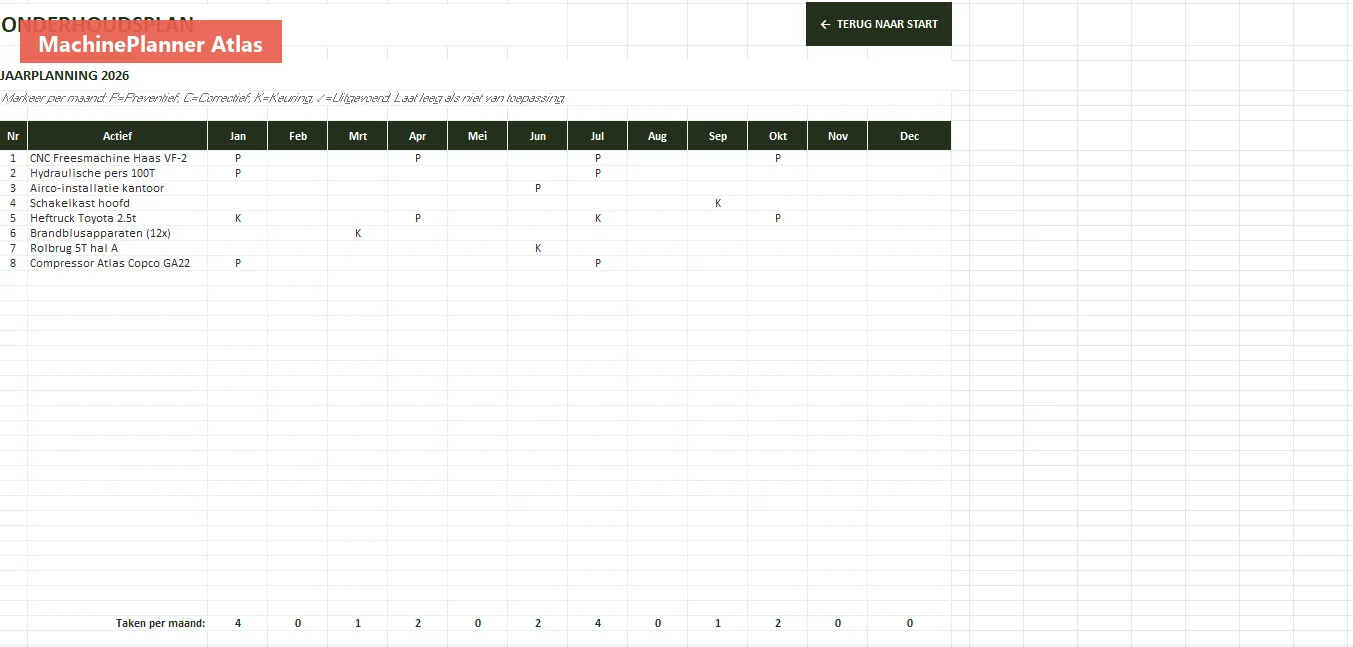Select the 'Schakelkast hoofd' asset cell
This screenshot has width=1353, height=647.
[x=117, y=203]
